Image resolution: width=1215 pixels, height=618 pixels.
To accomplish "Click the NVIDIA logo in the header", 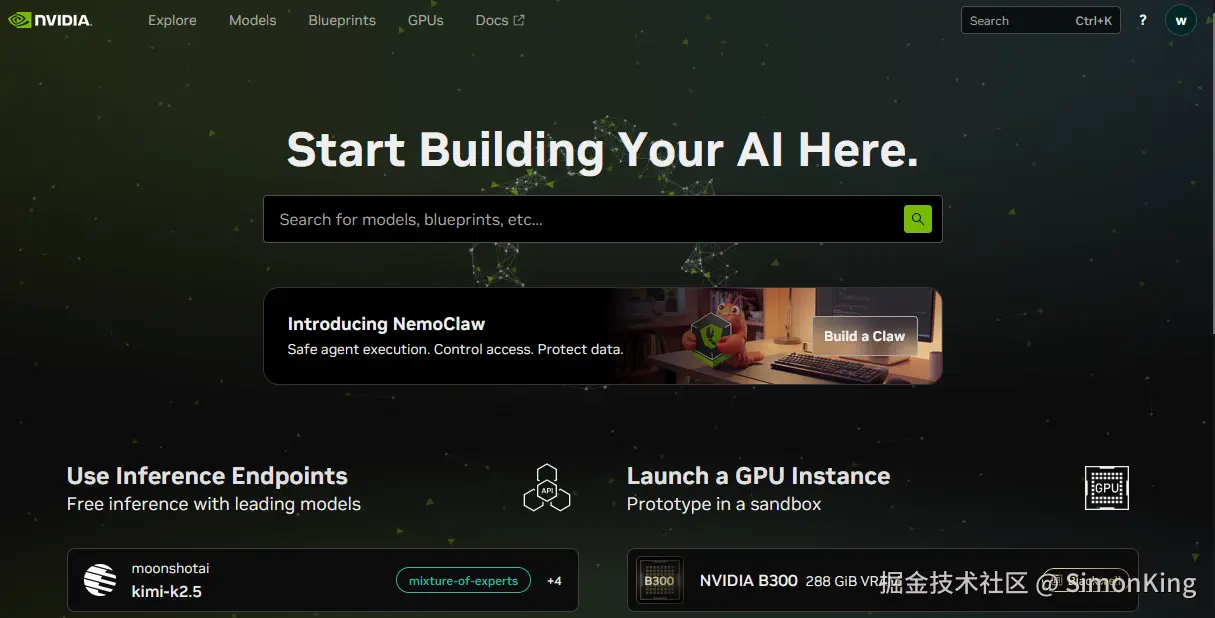I will tap(50, 20).
